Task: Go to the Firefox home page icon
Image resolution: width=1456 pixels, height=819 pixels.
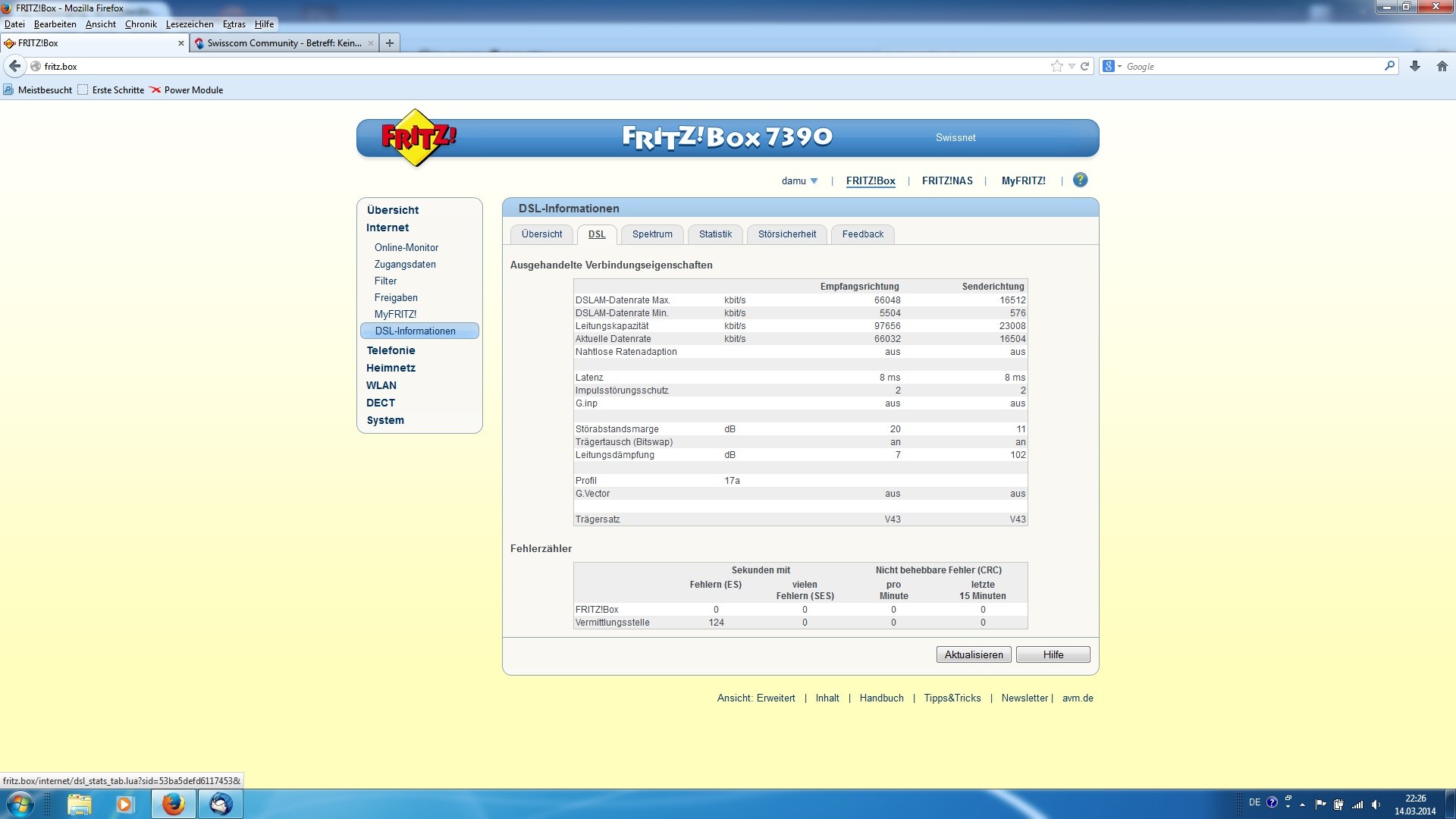Action: [1442, 66]
